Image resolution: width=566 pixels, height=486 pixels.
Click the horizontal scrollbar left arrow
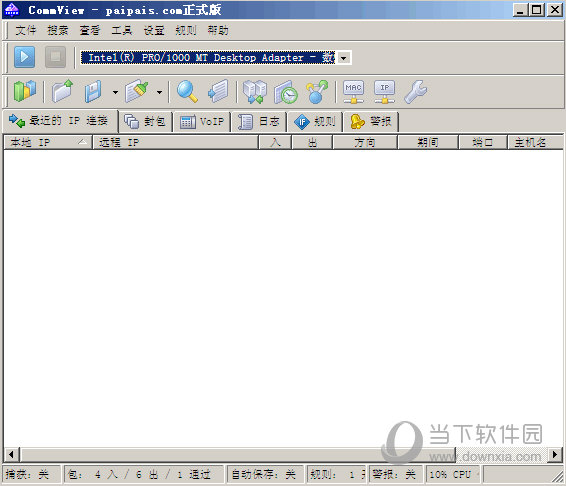click(11, 455)
